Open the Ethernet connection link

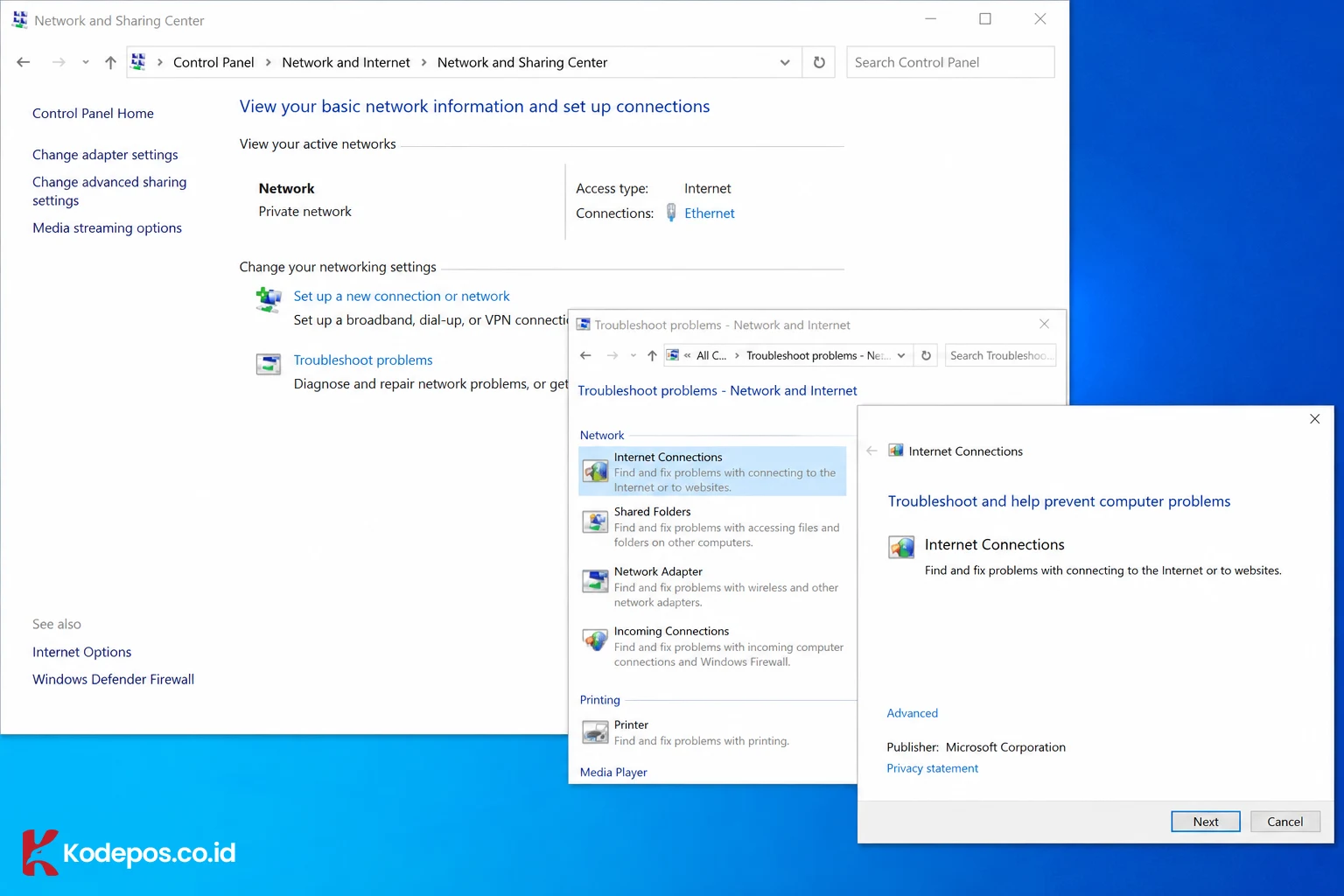709,213
